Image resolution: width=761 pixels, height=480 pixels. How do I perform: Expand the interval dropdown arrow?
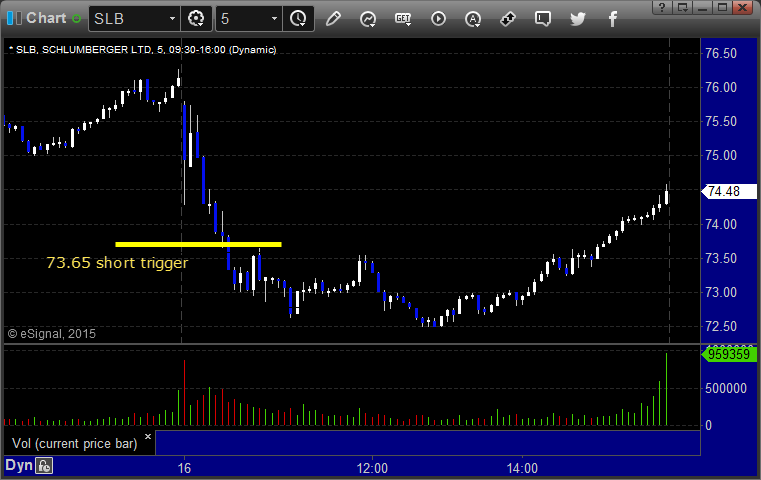pyautogui.click(x=274, y=18)
